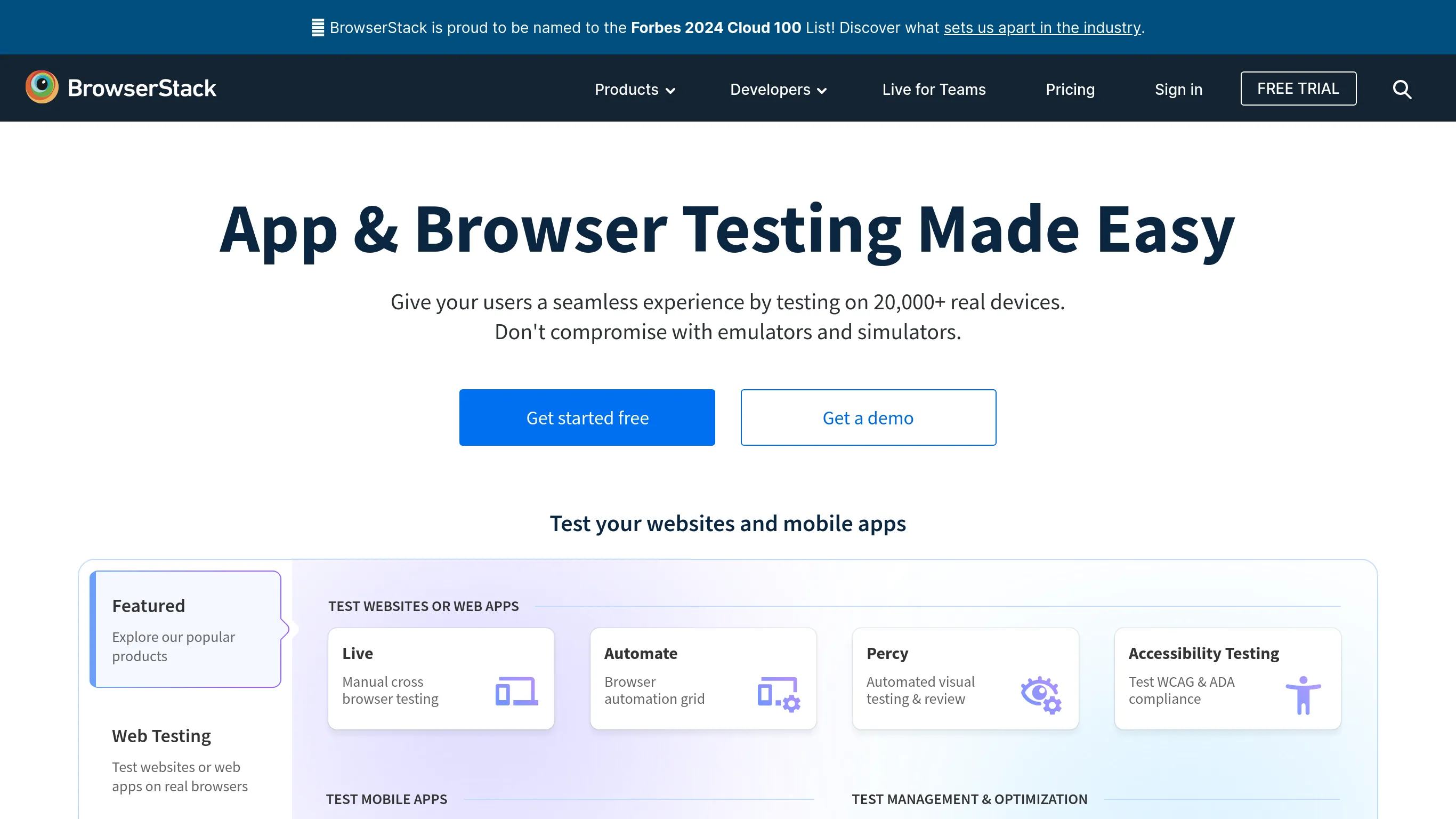Click the search magnifier icon
1456x819 pixels.
coord(1402,88)
